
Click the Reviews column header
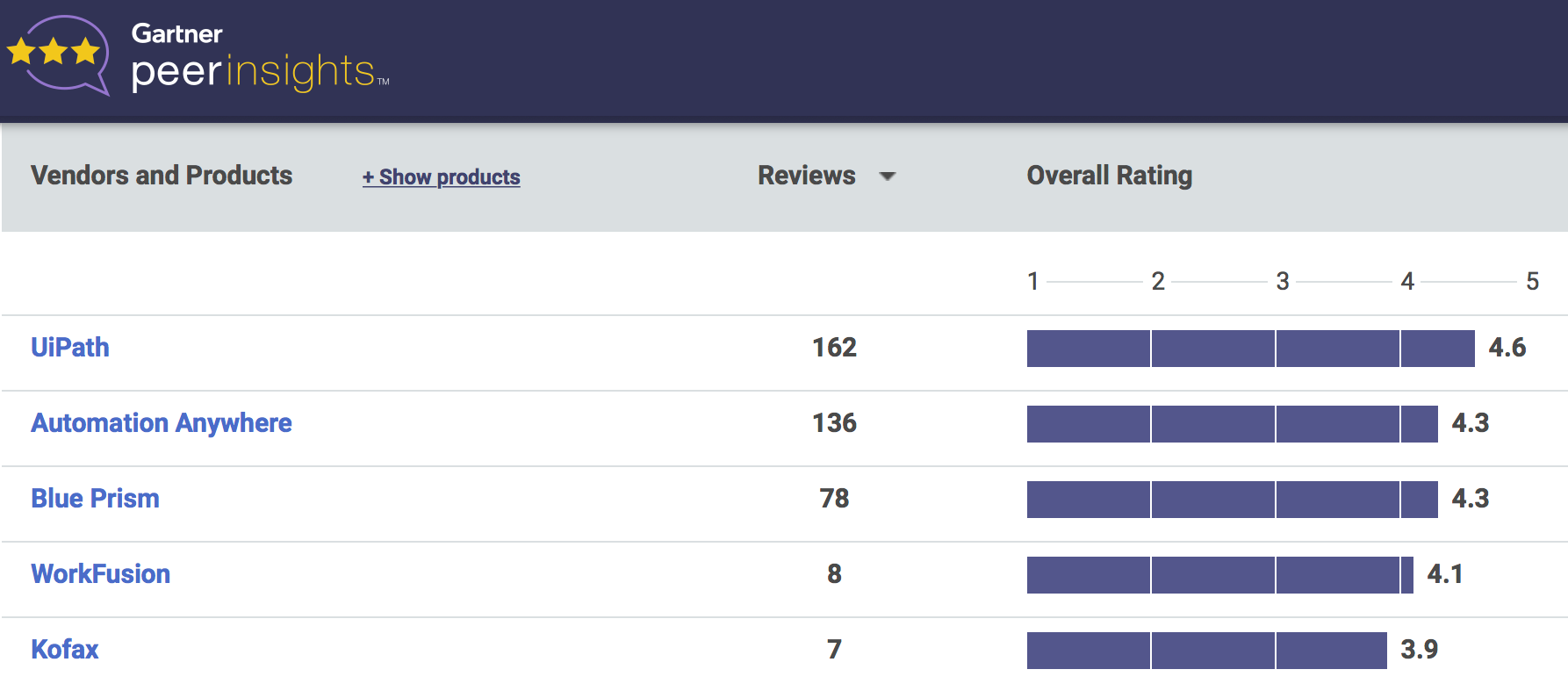click(806, 176)
